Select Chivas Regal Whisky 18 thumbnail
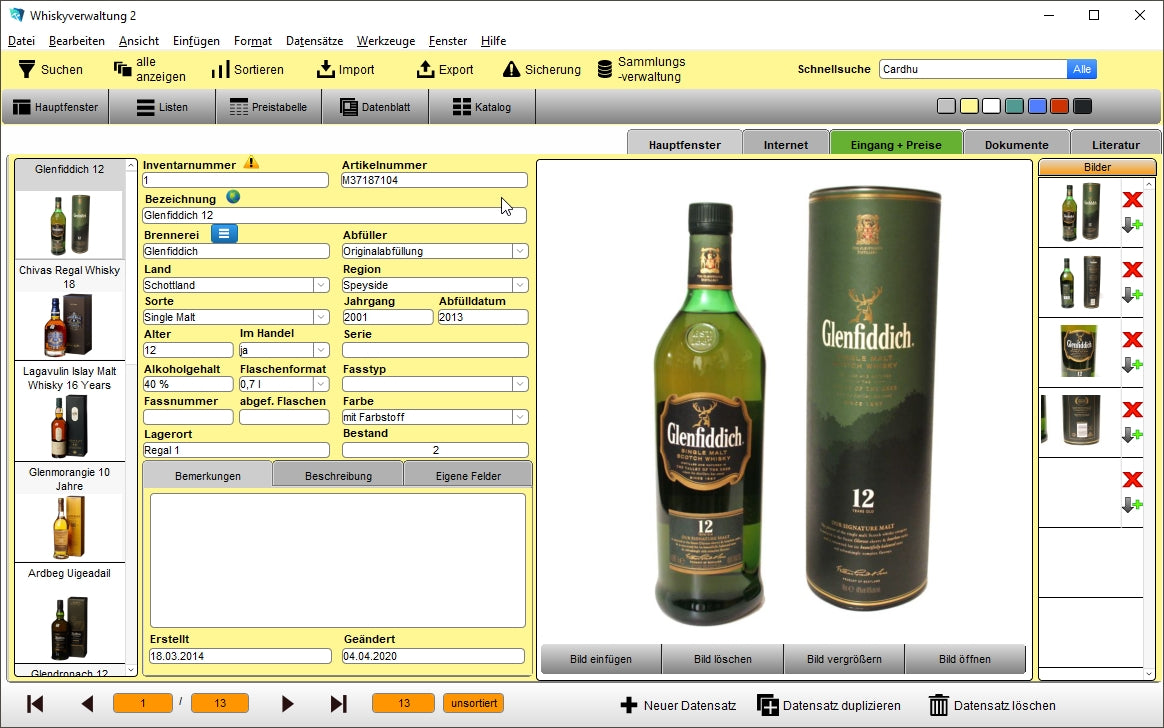 pyautogui.click(x=69, y=325)
